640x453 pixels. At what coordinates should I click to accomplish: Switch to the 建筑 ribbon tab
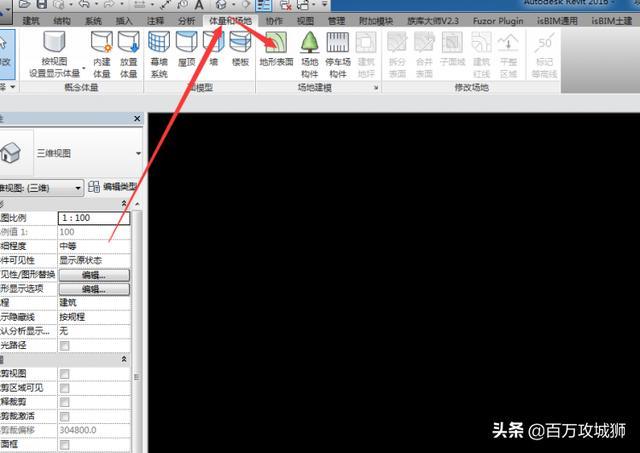click(x=31, y=20)
